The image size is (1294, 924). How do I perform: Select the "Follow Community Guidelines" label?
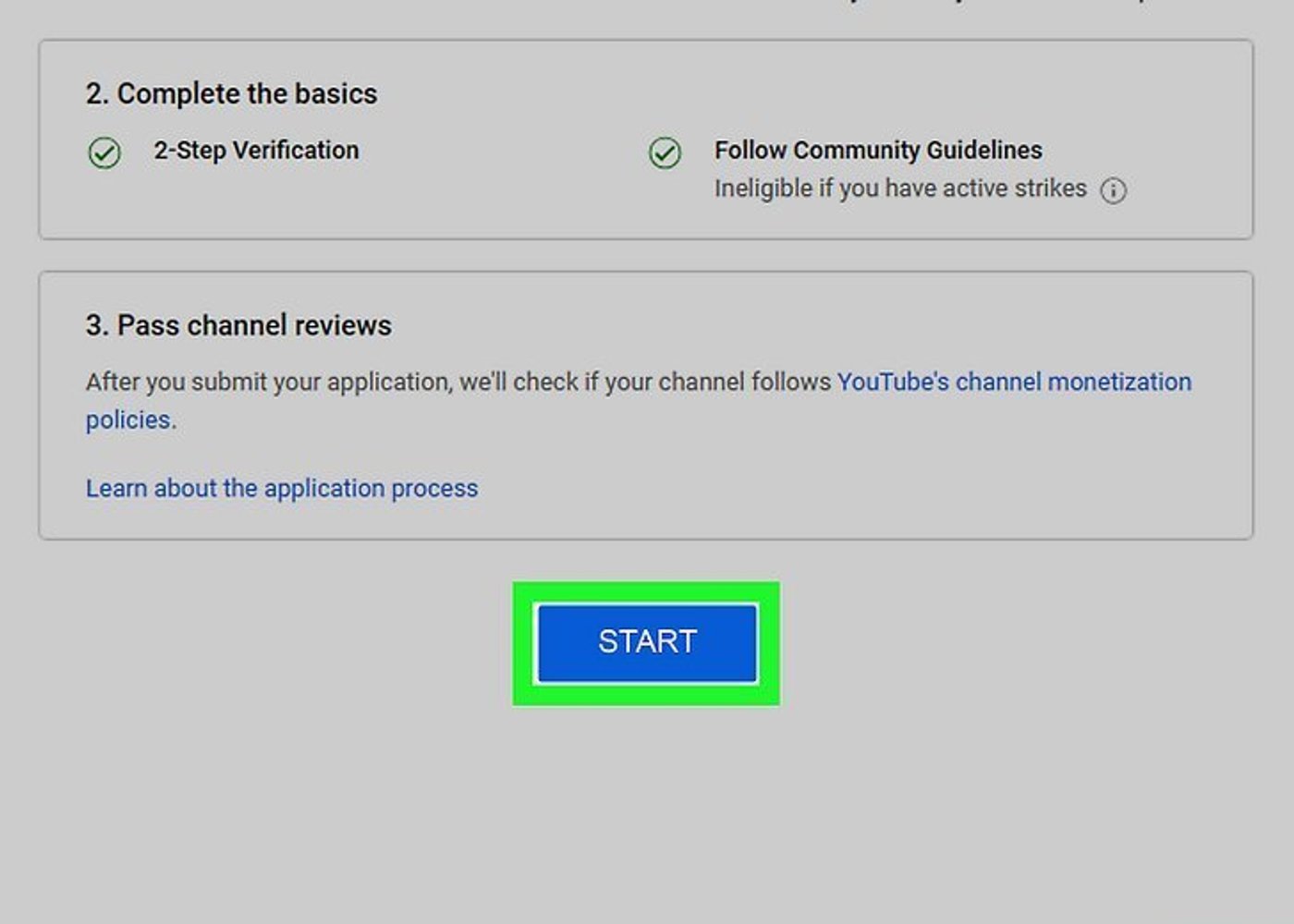tap(877, 150)
